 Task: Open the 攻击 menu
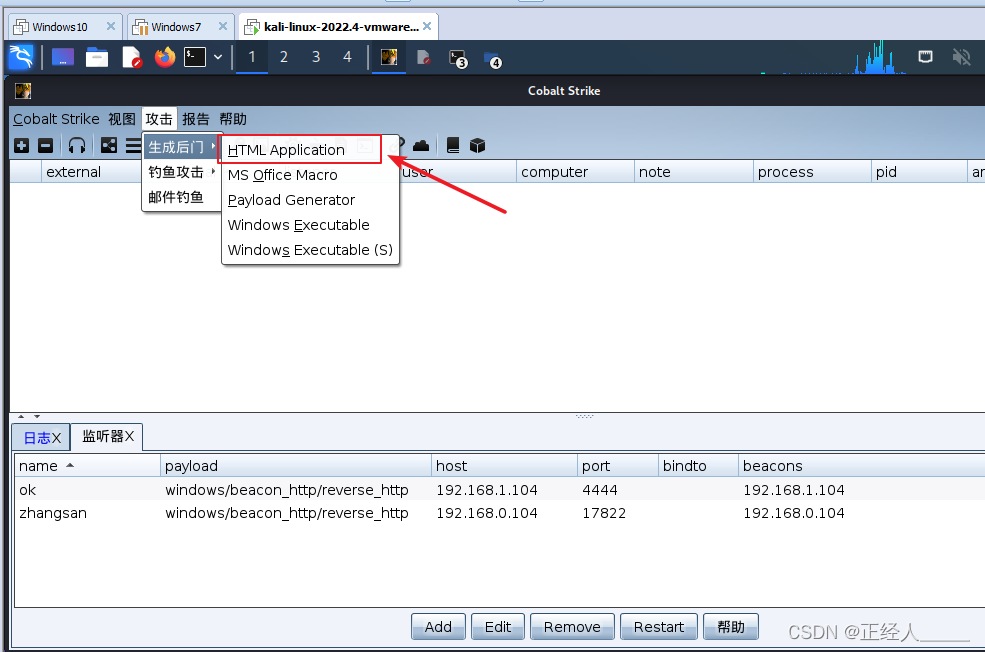159,119
